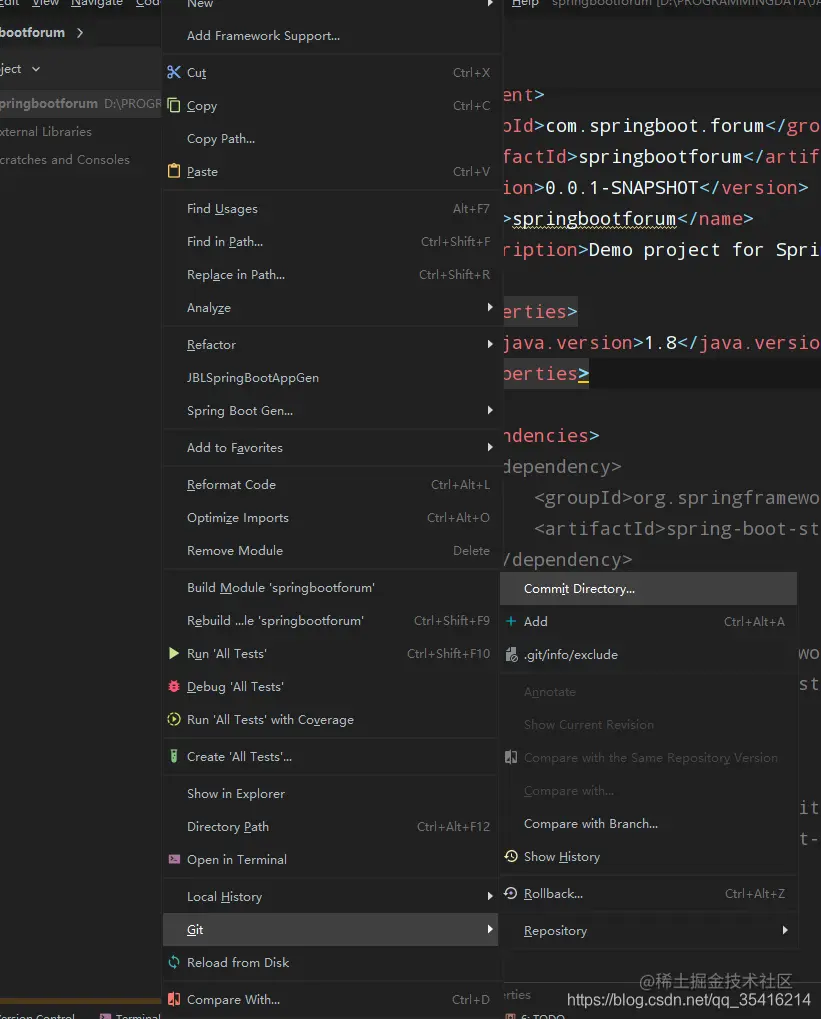Click the Copy pages icon
This screenshot has height=1019, width=821.
tap(174, 105)
